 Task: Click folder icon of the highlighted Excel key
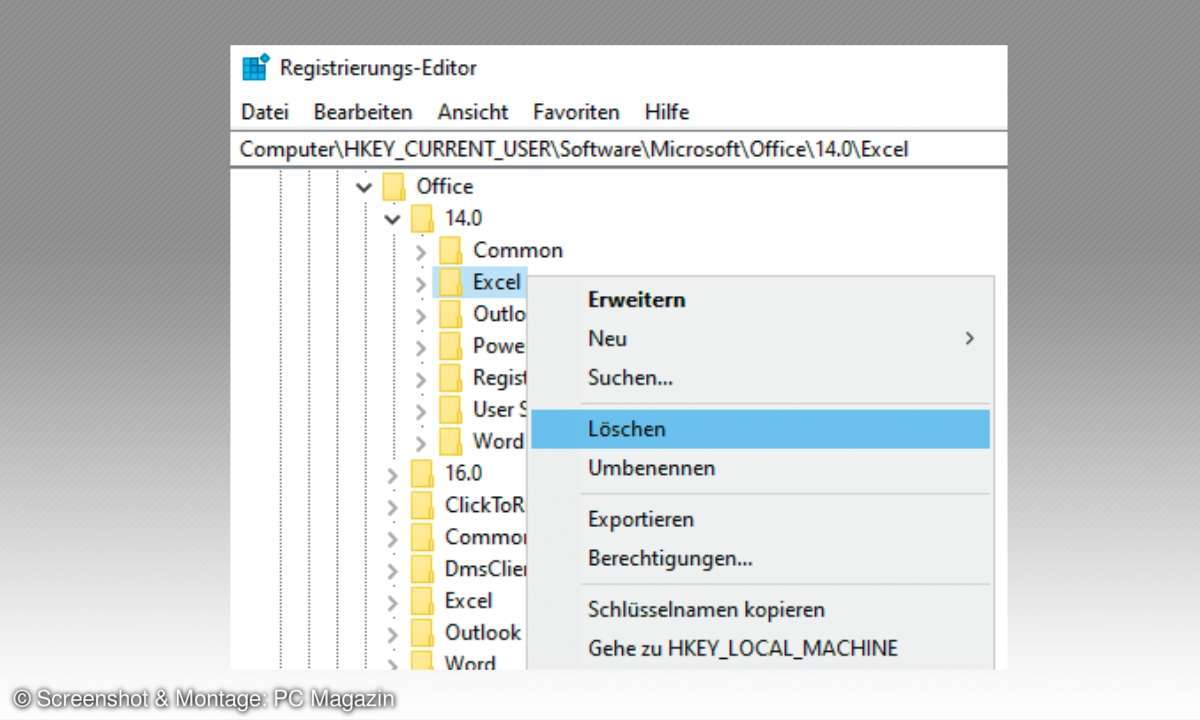tap(450, 282)
